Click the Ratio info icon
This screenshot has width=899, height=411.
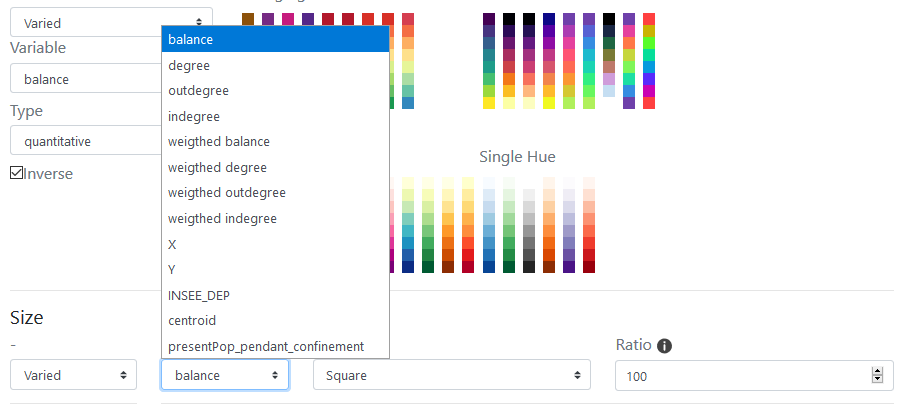(x=664, y=346)
